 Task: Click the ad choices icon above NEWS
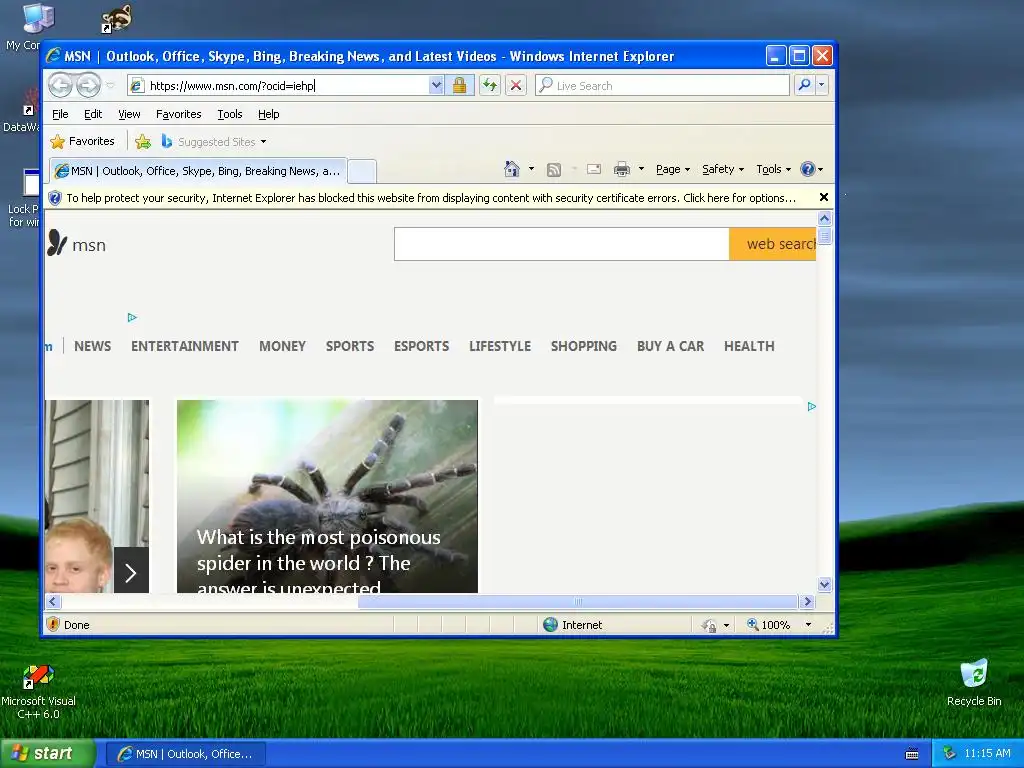132,317
